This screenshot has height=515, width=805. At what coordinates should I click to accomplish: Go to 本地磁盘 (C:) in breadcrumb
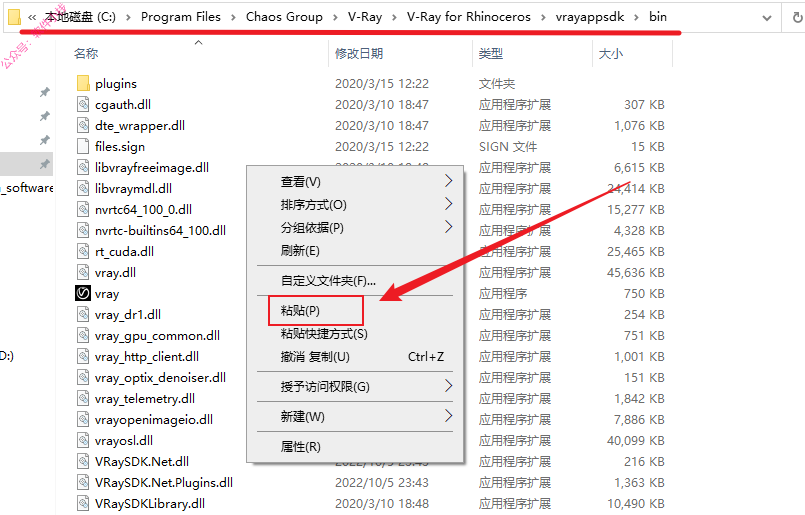80,17
